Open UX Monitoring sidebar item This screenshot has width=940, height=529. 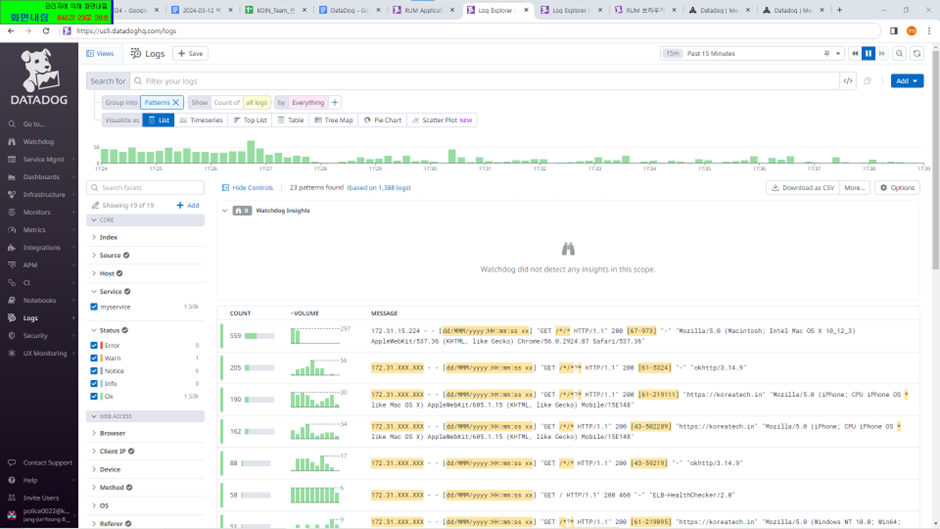click(45, 353)
